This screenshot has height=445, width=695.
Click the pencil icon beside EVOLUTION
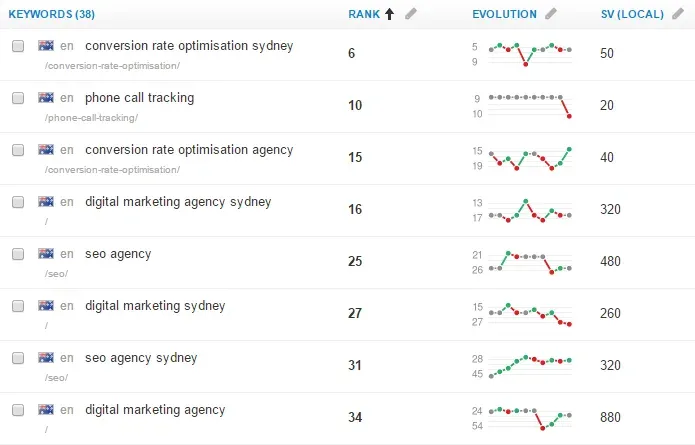[551, 14]
